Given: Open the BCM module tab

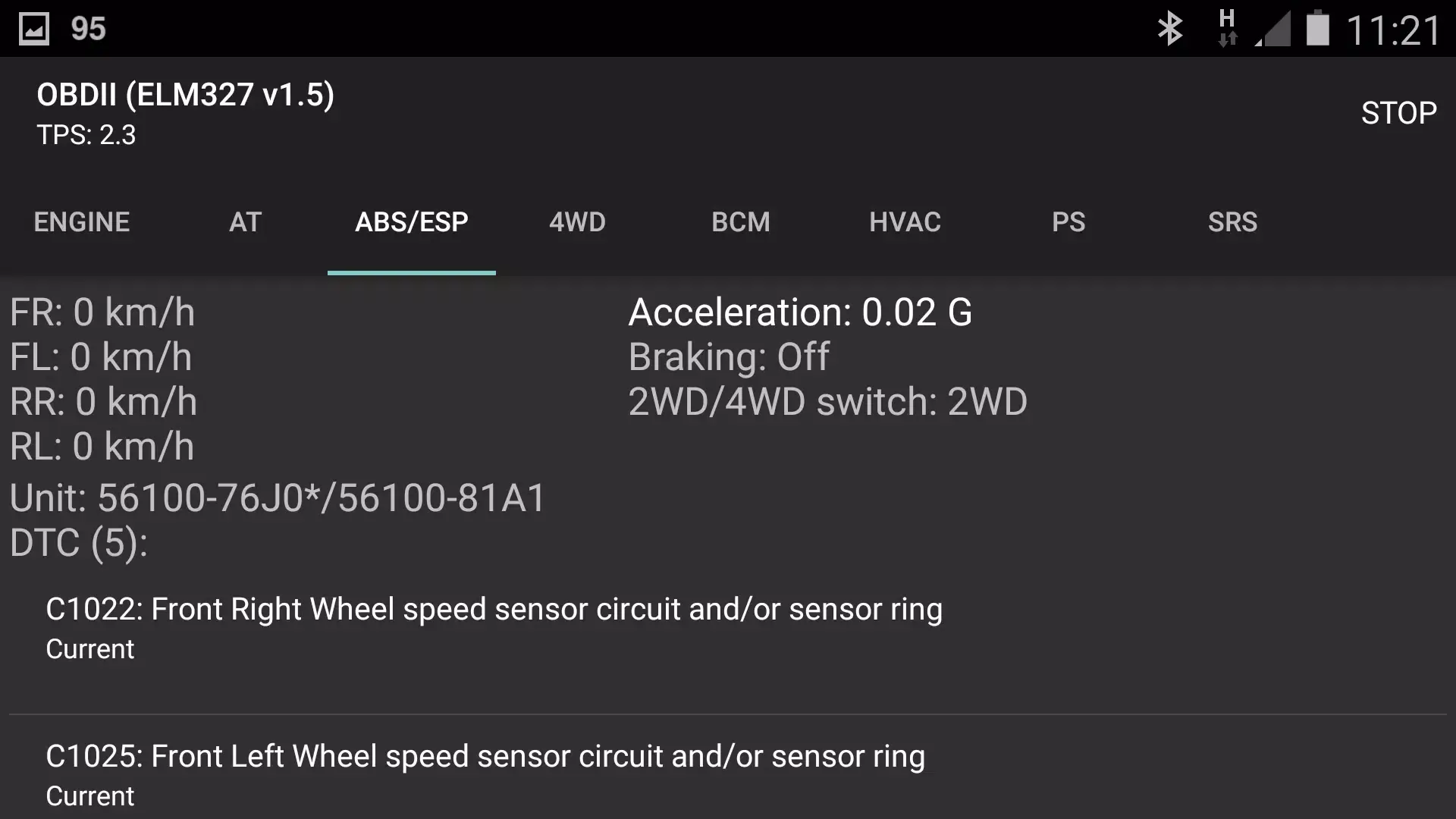Looking at the screenshot, I should click(x=741, y=221).
